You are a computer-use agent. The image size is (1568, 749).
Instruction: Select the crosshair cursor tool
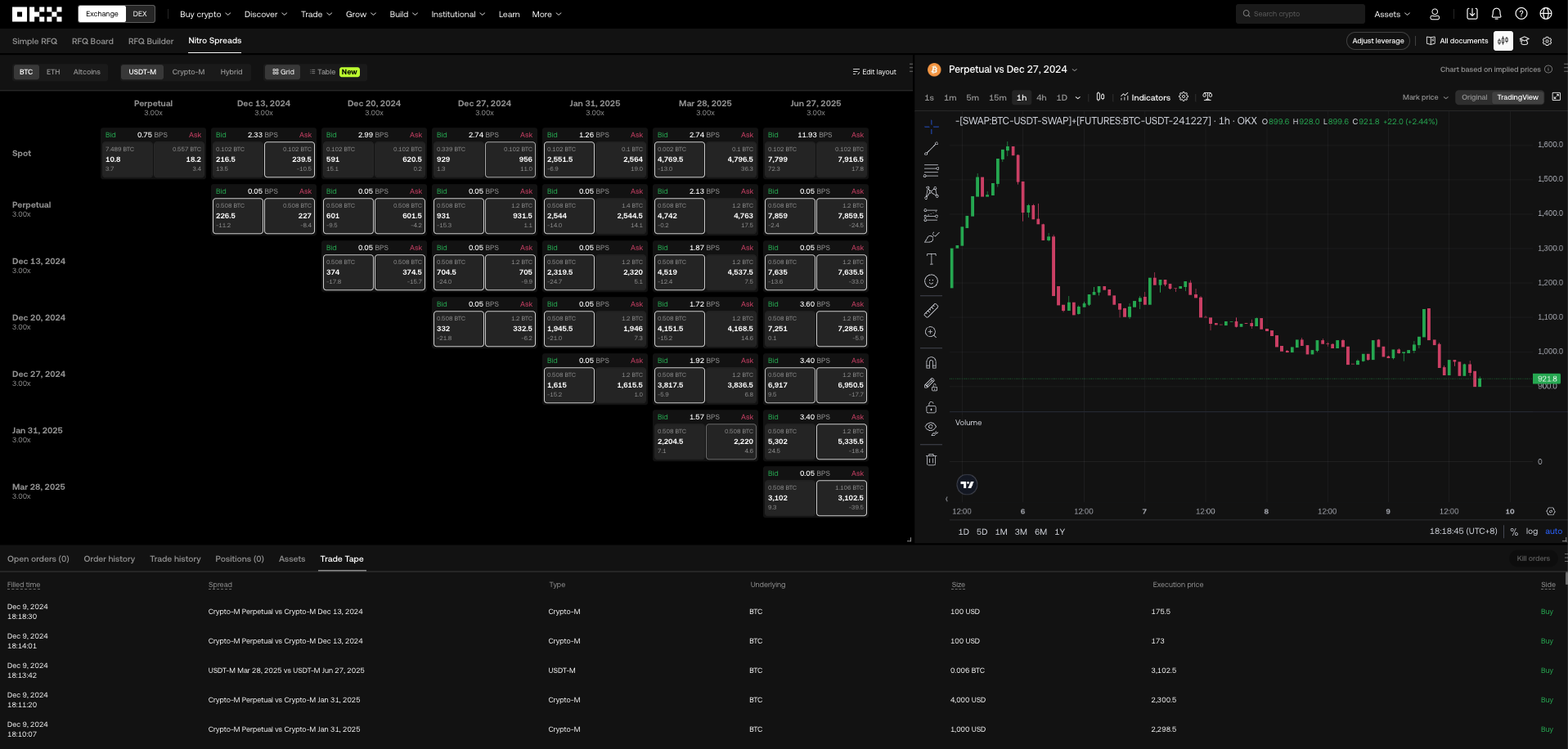coord(931,127)
